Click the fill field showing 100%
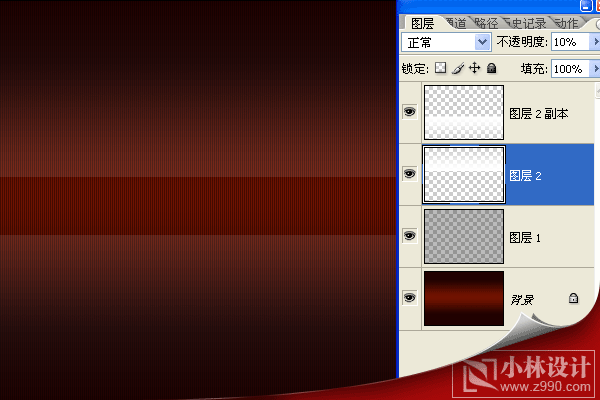The image size is (600, 400). point(571,69)
